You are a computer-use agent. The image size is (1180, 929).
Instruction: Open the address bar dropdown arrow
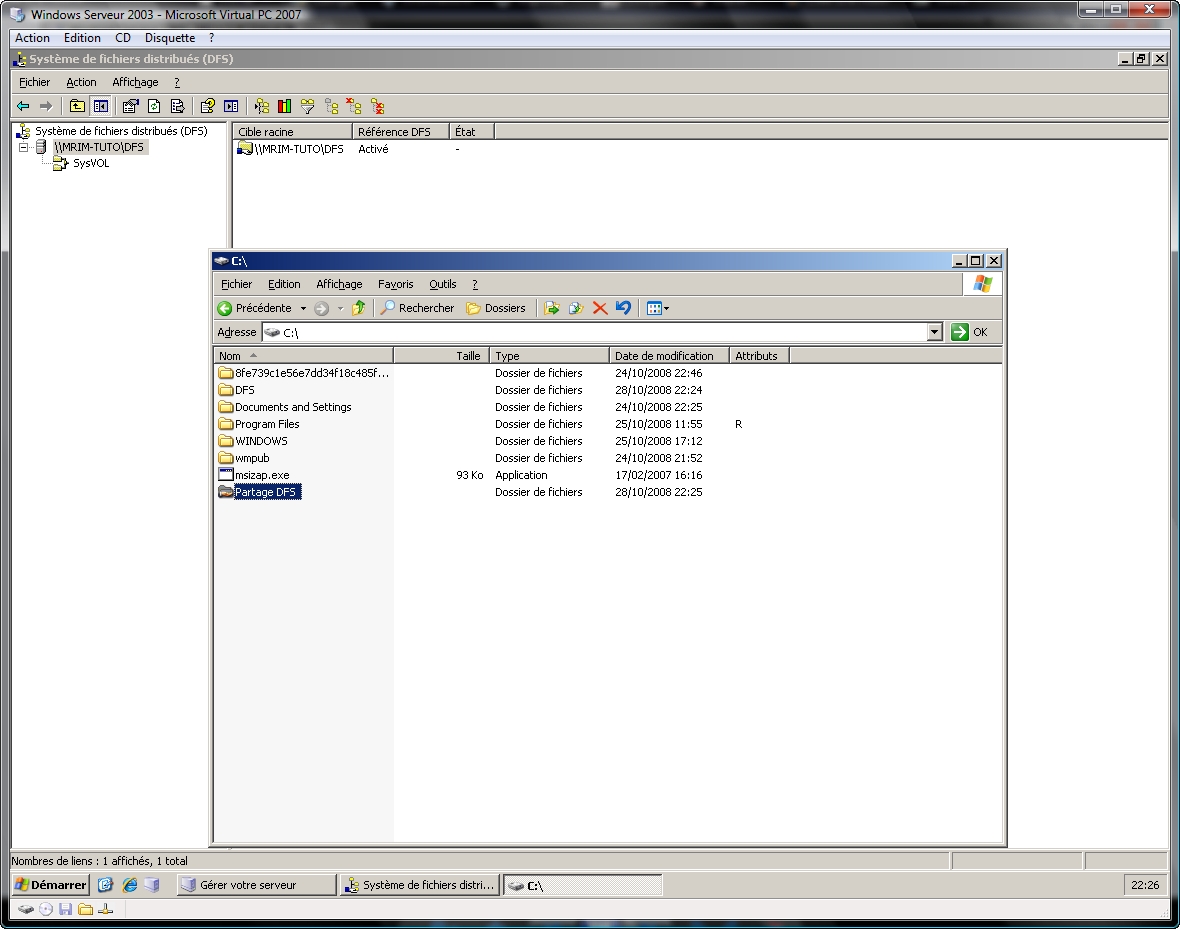(935, 332)
